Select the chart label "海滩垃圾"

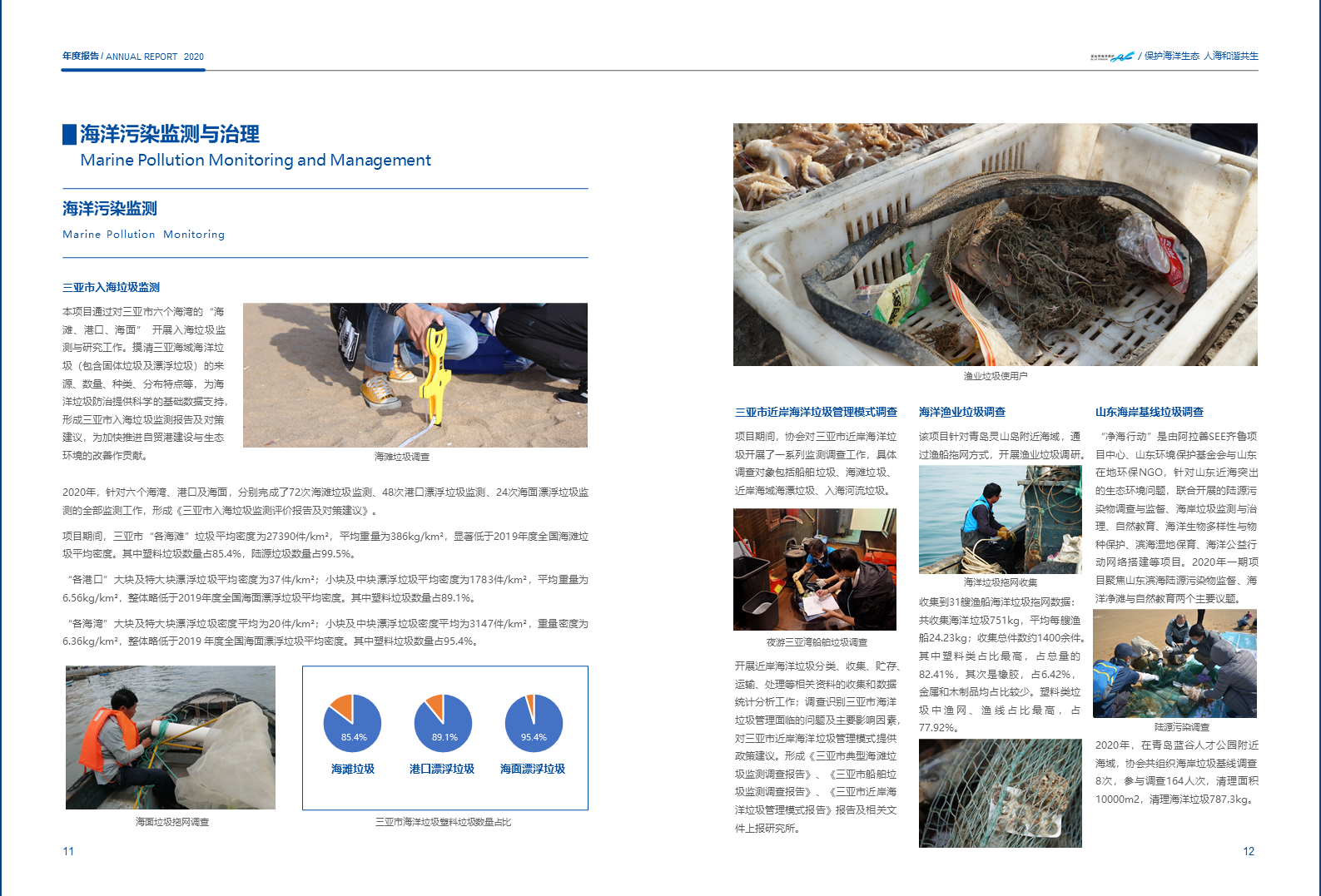(x=353, y=769)
